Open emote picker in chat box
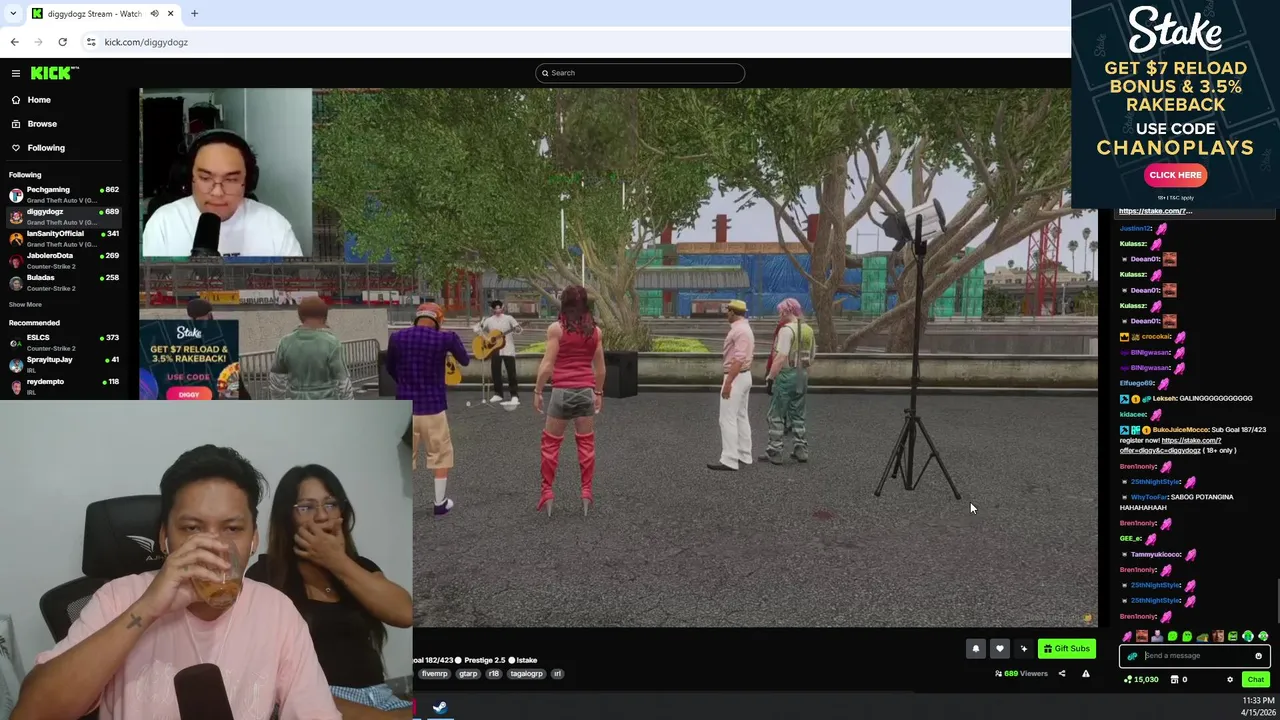 pos(1258,656)
